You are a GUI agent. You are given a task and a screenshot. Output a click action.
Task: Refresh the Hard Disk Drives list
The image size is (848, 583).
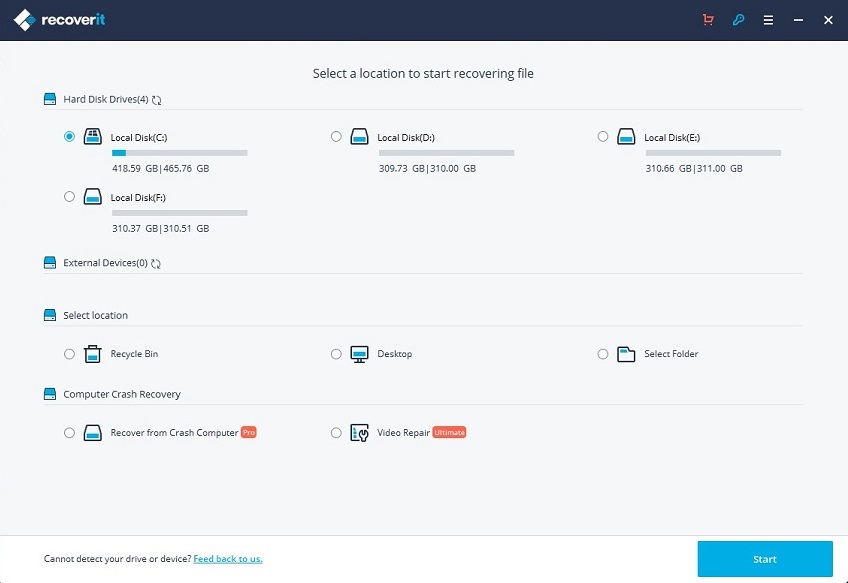tap(156, 100)
